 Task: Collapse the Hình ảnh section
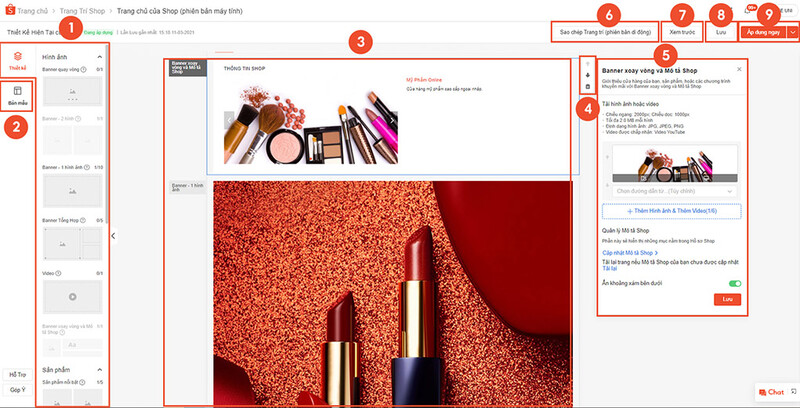pos(99,57)
